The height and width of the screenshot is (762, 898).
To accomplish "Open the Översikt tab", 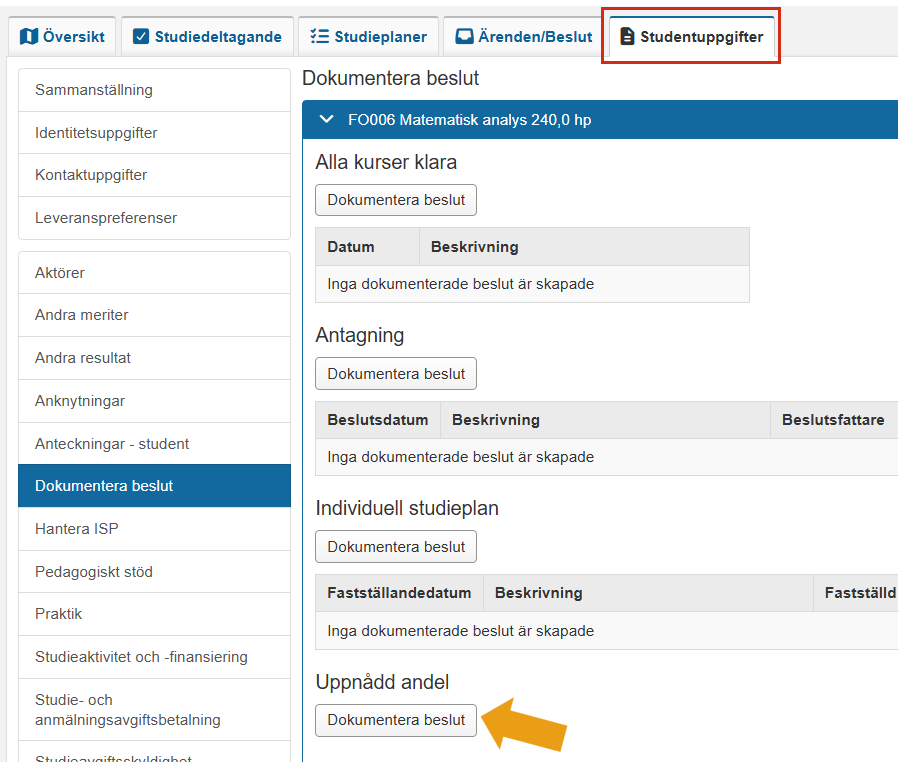I will 62,37.
